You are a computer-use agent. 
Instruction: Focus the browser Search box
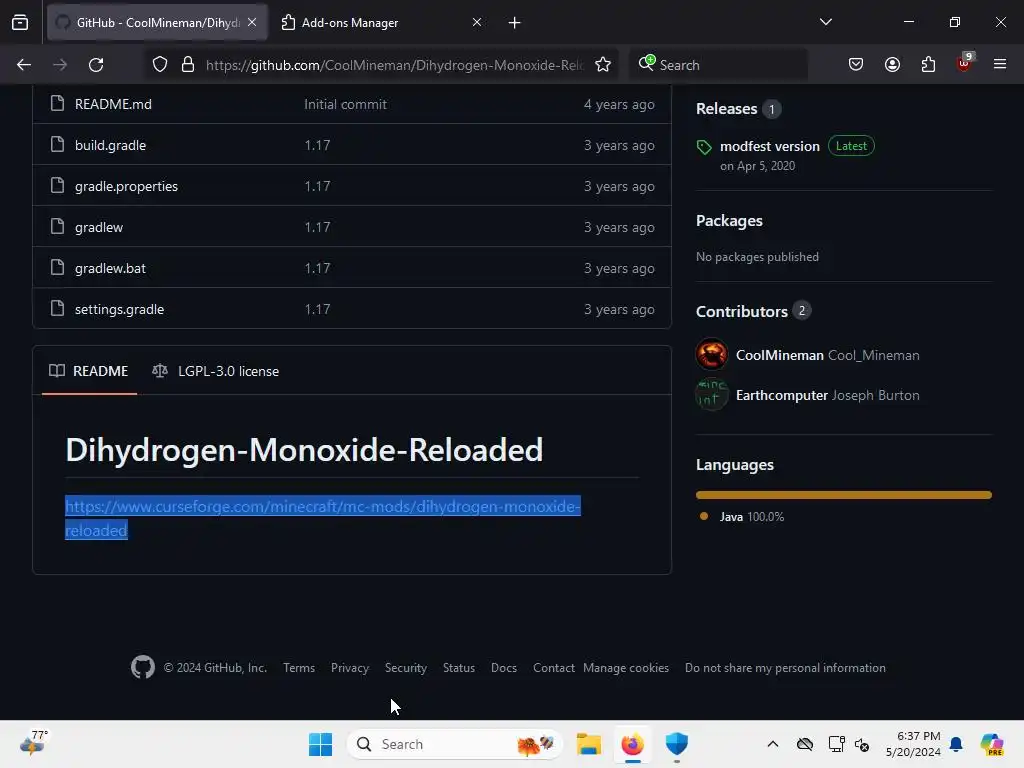click(x=718, y=65)
